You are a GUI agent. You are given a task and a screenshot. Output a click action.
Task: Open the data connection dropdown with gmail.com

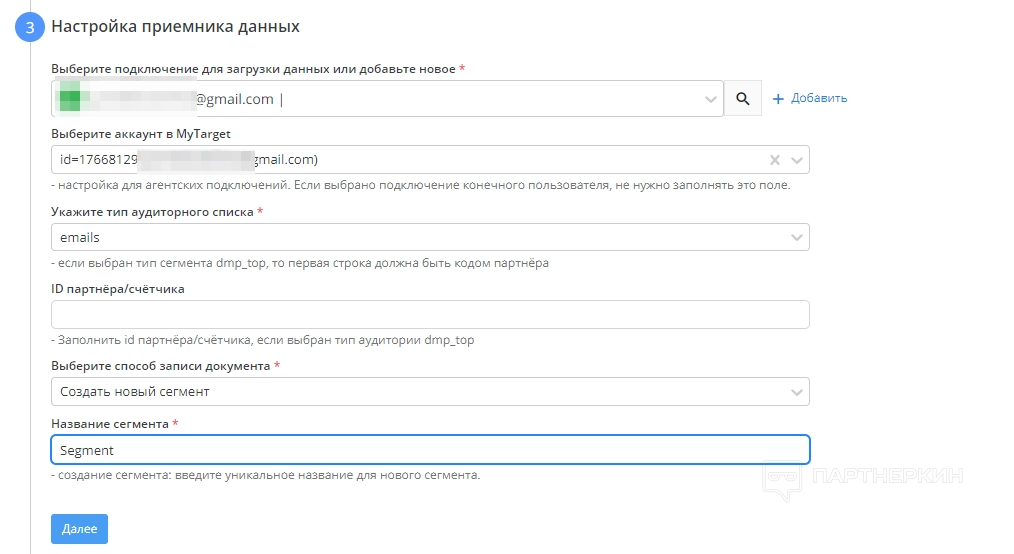380,98
